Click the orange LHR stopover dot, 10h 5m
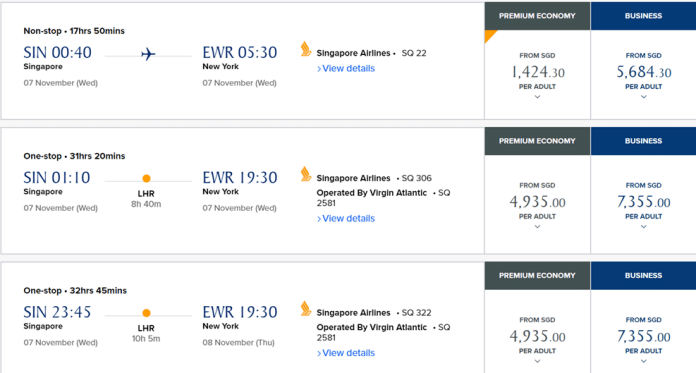Screen dimensions: 696x373 [x=146, y=313]
